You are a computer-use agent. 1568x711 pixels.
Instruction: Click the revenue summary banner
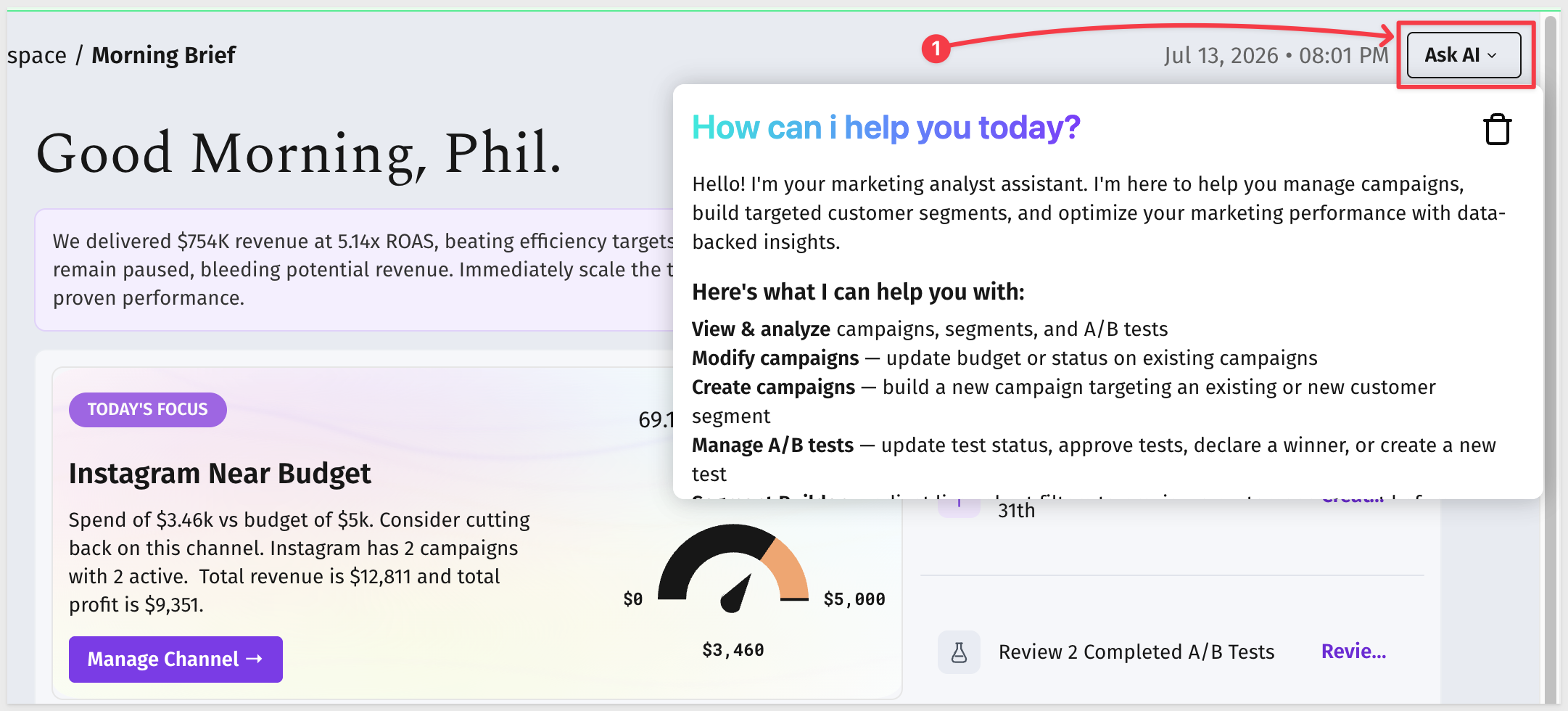click(x=355, y=270)
